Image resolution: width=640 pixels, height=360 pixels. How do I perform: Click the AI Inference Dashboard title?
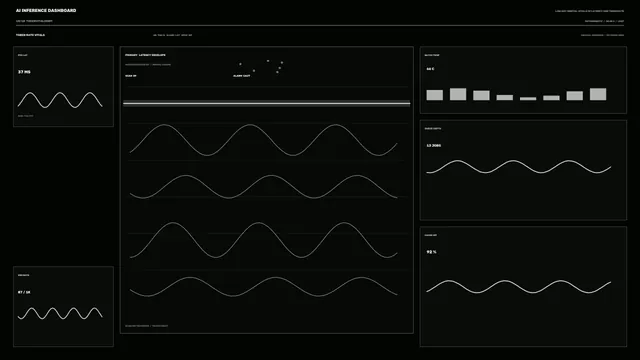pos(46,11)
